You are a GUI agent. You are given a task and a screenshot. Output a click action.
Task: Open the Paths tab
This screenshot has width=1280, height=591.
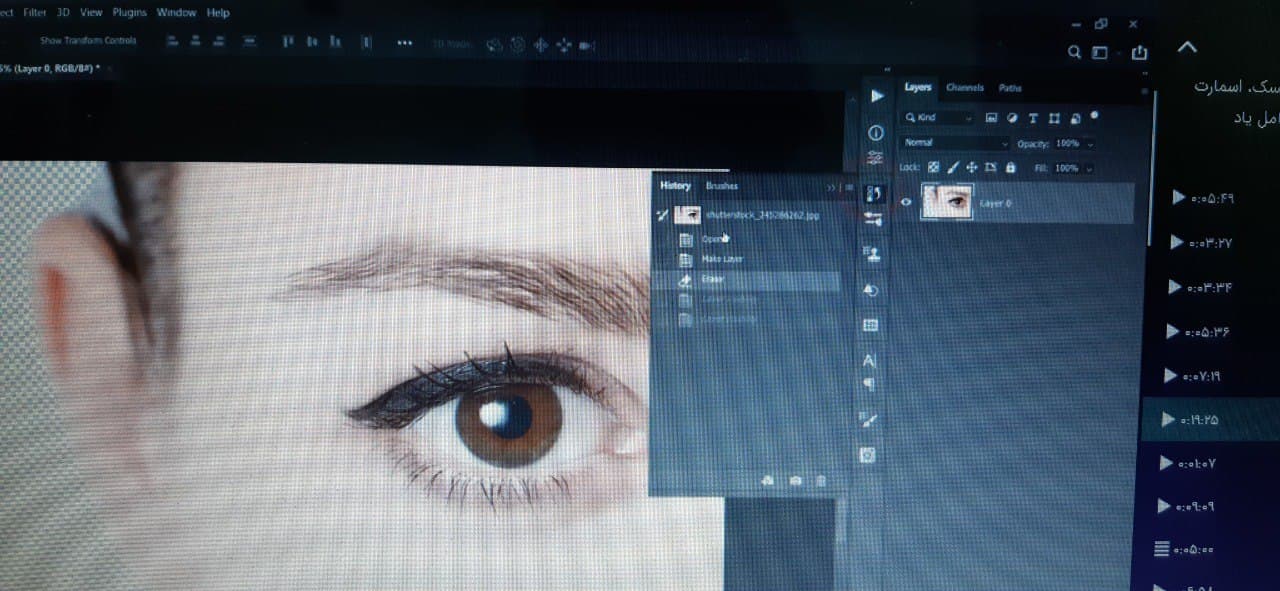click(1010, 88)
